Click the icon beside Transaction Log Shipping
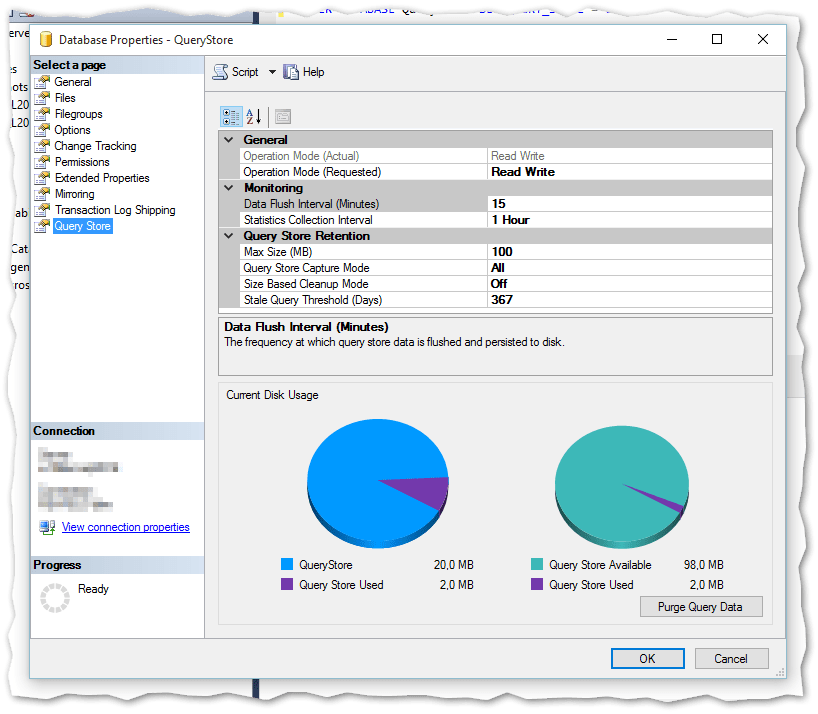 coord(42,210)
